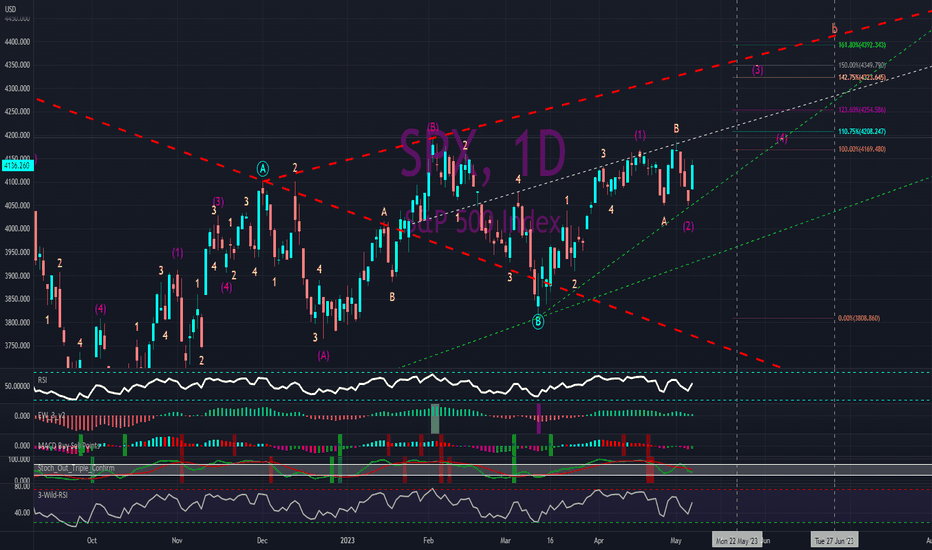
Task: Click the 80.00 Wild-RSI axis value
Action: tap(22, 486)
